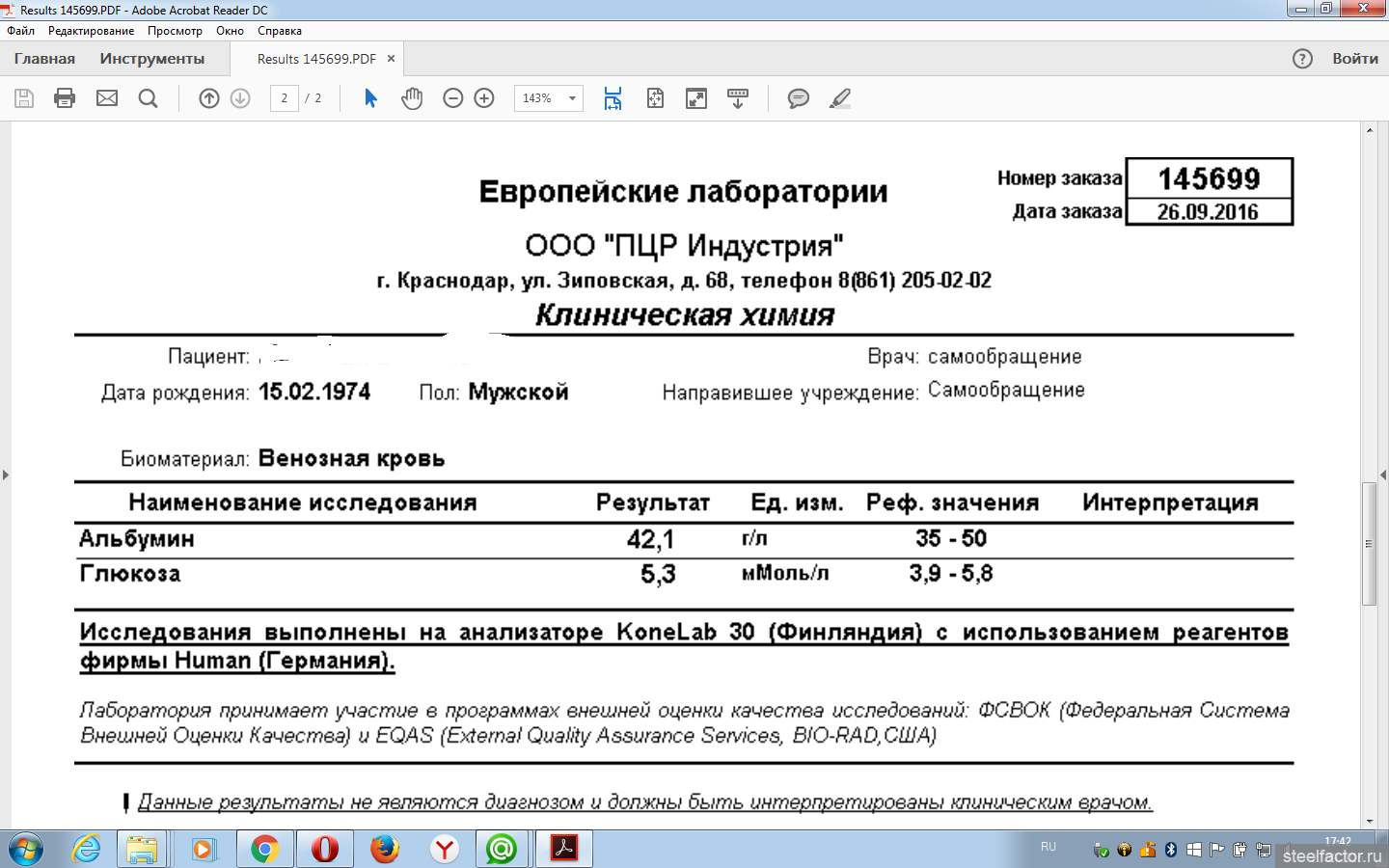Click the RU language indicator
This screenshot has height=868, width=1389.
tap(1049, 847)
